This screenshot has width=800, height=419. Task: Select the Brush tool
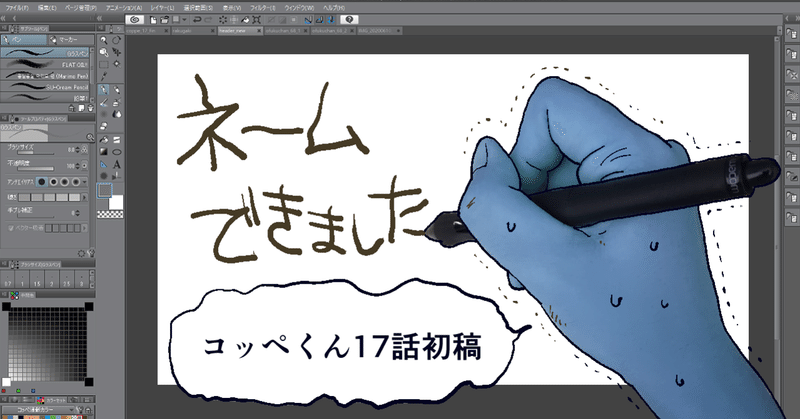[104, 102]
